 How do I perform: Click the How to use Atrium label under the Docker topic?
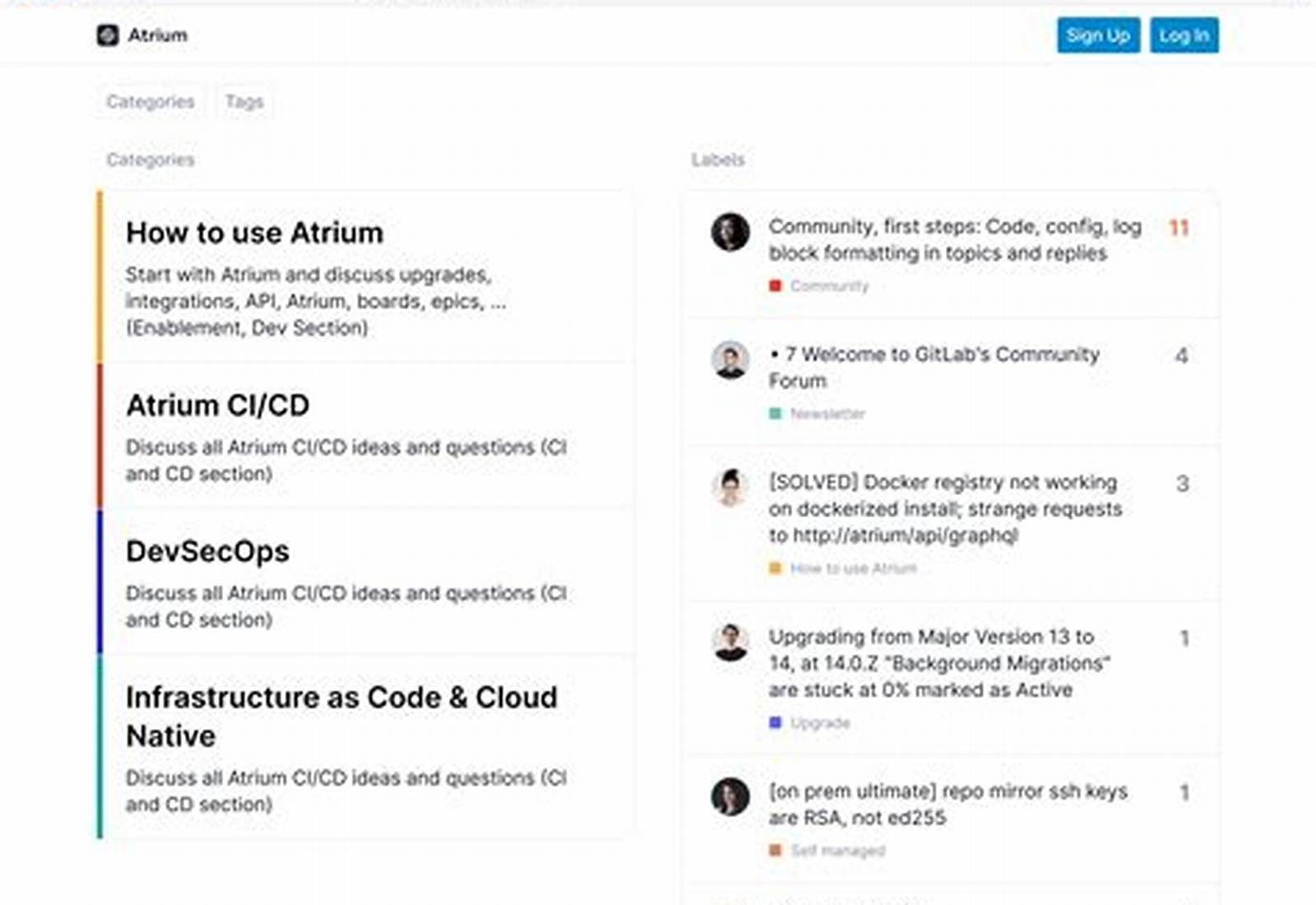[x=853, y=568]
